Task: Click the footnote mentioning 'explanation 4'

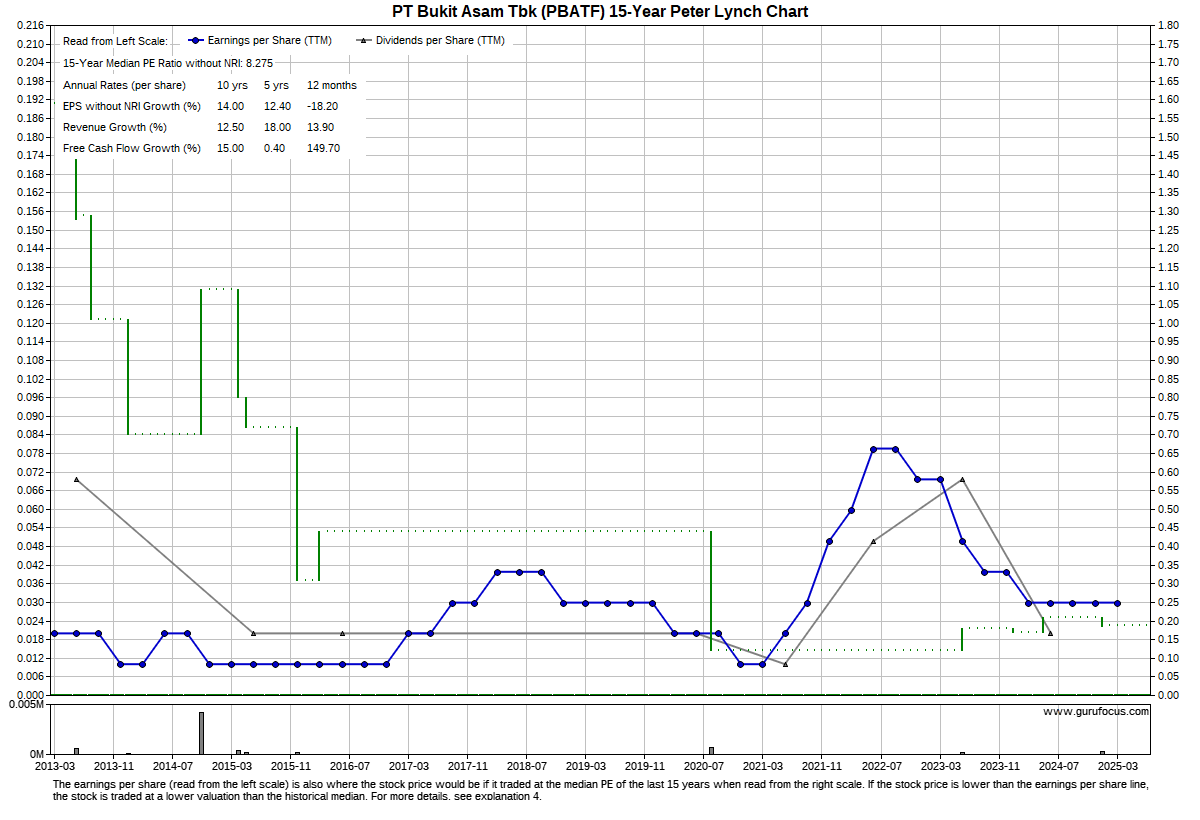Action: (x=600, y=791)
